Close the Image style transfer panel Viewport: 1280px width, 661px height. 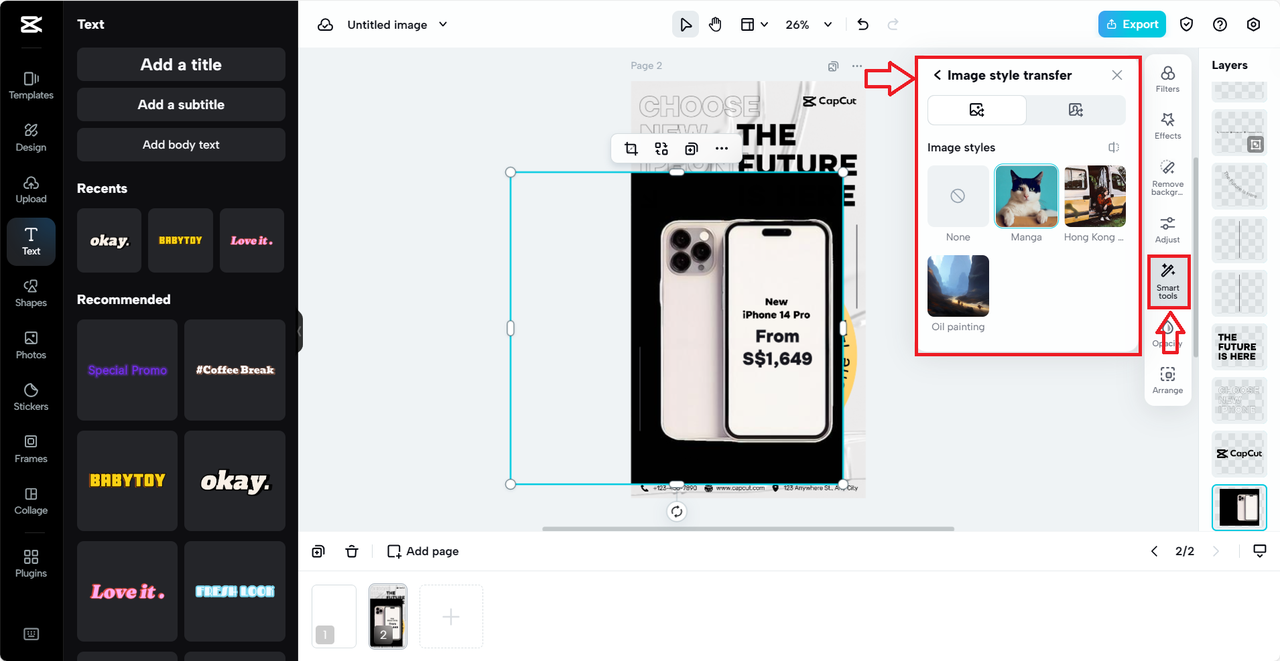click(1117, 75)
